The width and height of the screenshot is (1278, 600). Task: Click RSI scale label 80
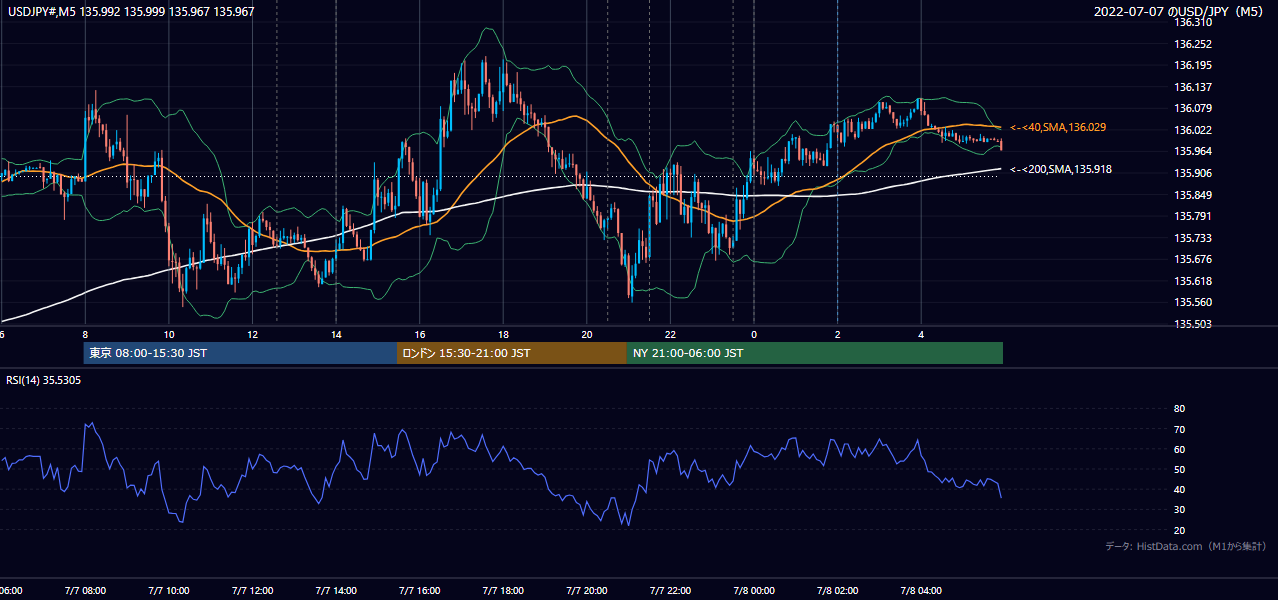1179,409
